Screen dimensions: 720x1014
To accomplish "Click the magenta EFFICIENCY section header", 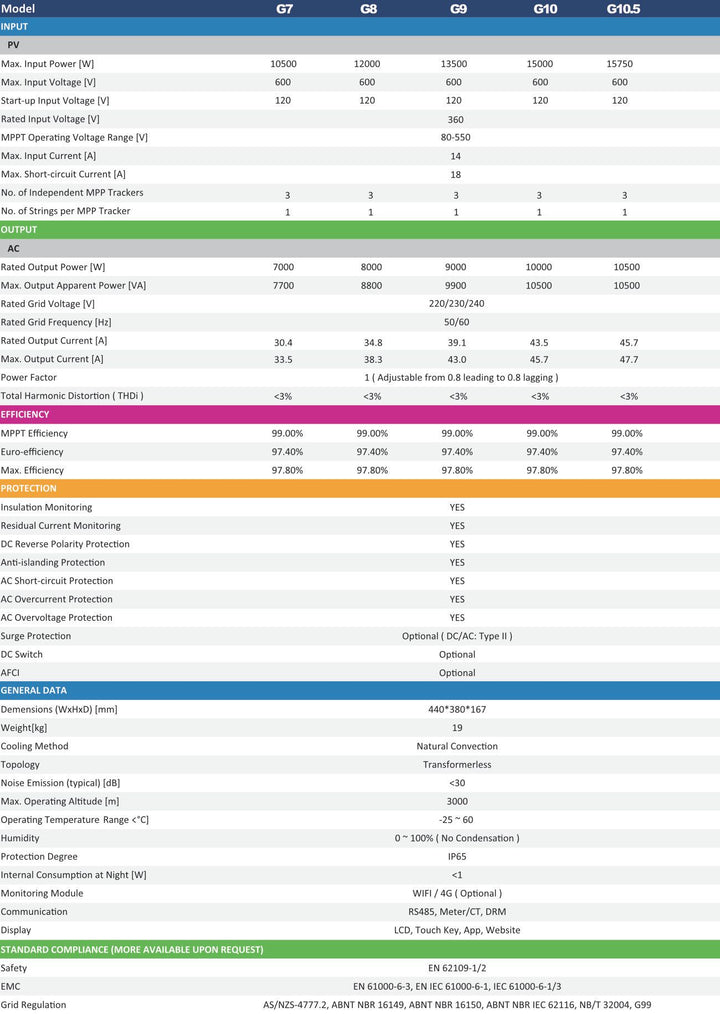I will coord(360,415).
